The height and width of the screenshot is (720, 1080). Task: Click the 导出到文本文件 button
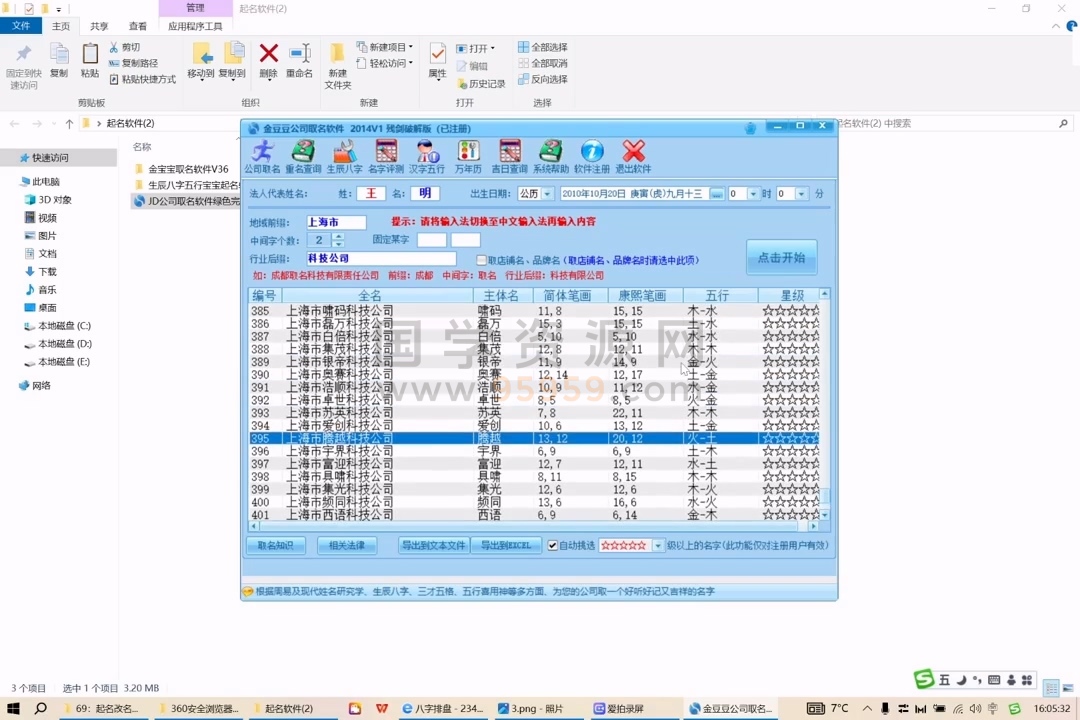tap(433, 545)
